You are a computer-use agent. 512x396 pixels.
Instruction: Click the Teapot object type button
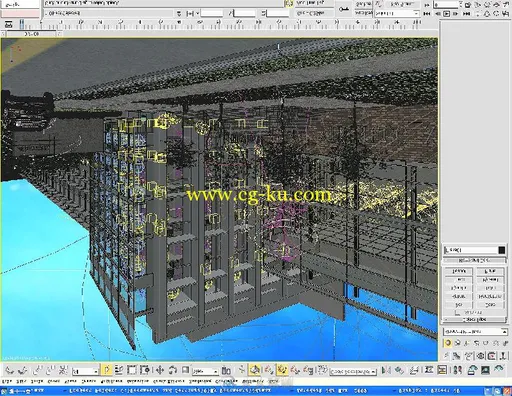(x=459, y=271)
